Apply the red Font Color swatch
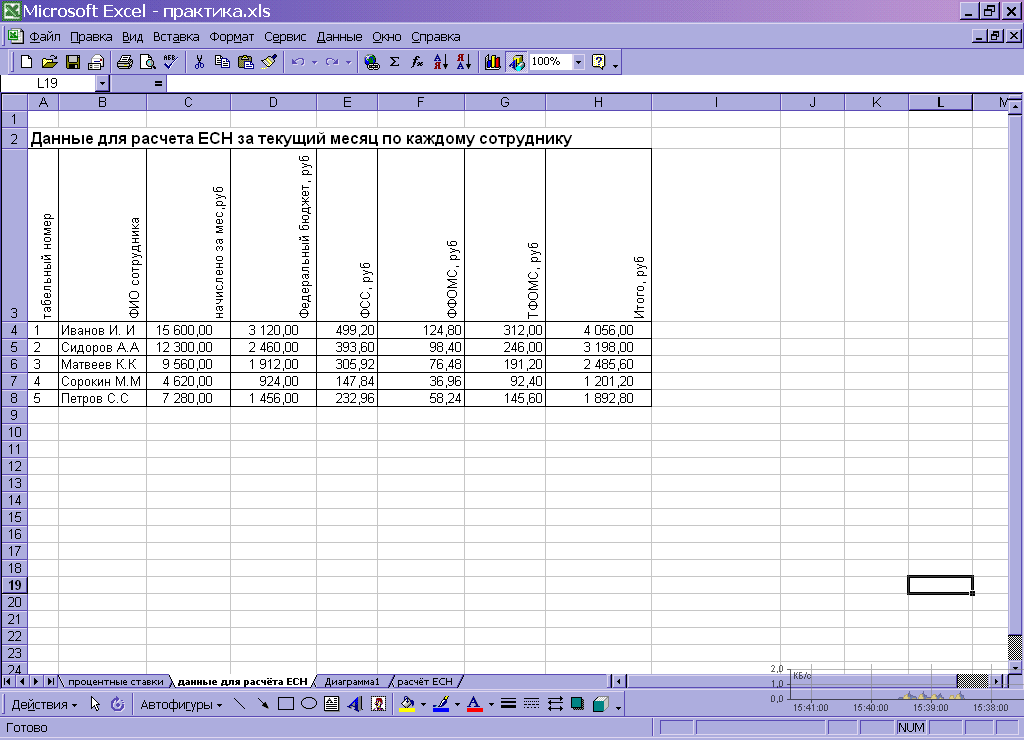The width and height of the screenshot is (1024, 740). [475, 704]
